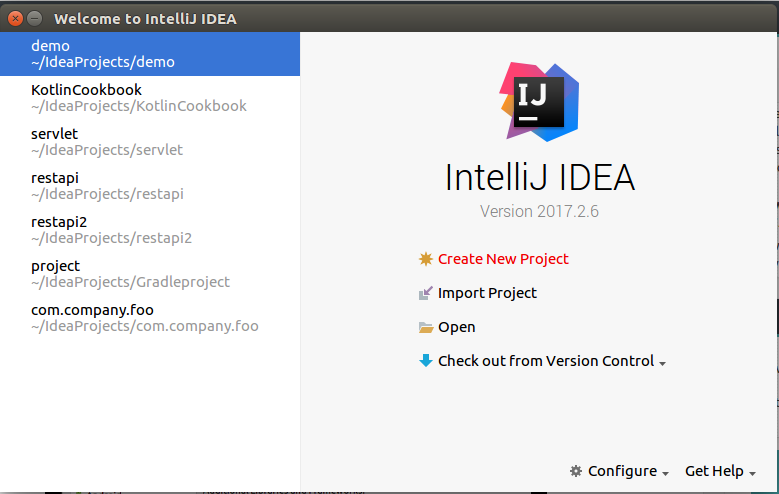
Task: Open Check out from Version Control
Action: click(x=545, y=361)
